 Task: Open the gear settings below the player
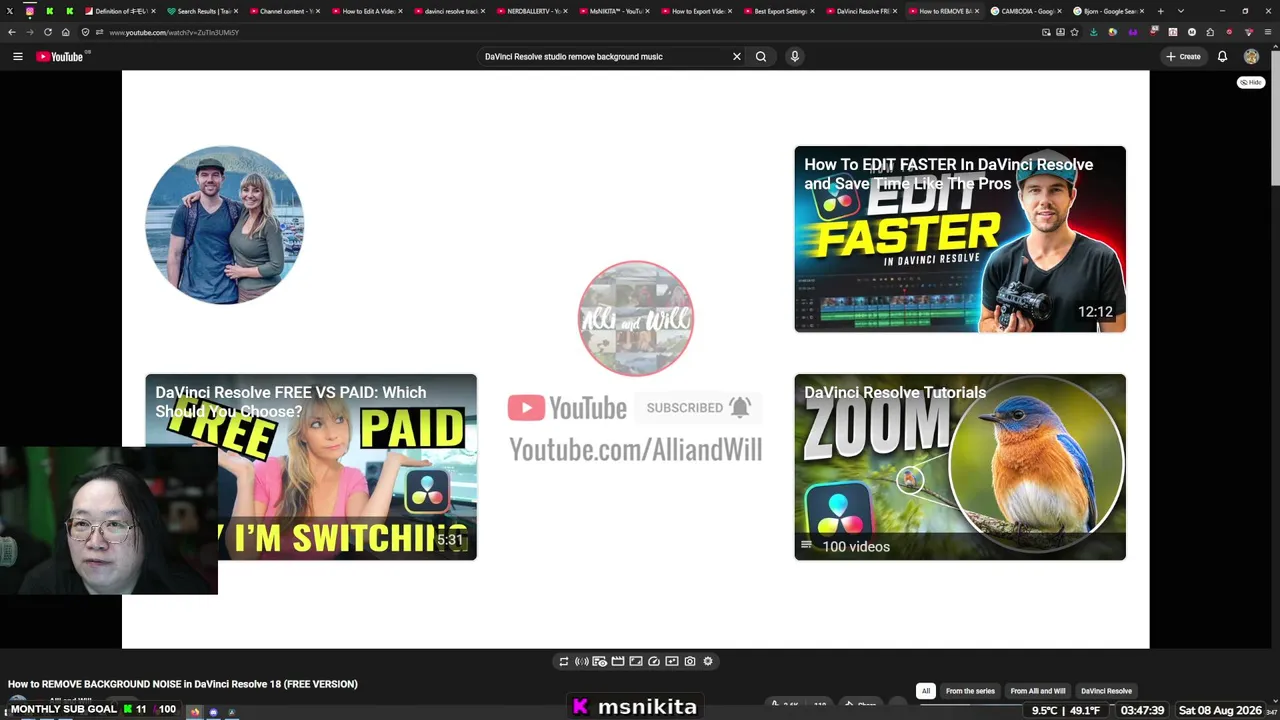[x=708, y=661]
